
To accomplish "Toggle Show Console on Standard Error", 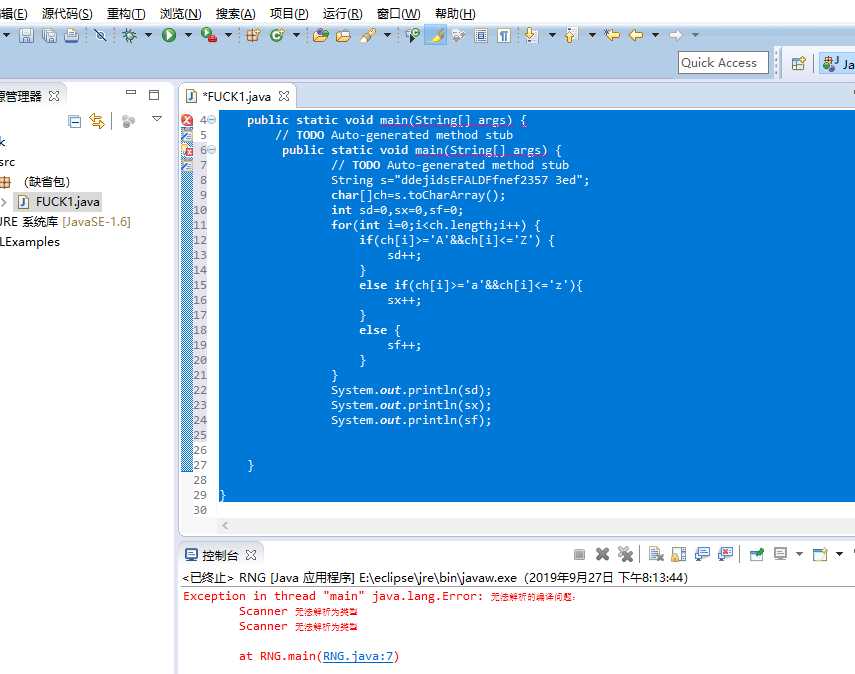I will tap(725, 555).
